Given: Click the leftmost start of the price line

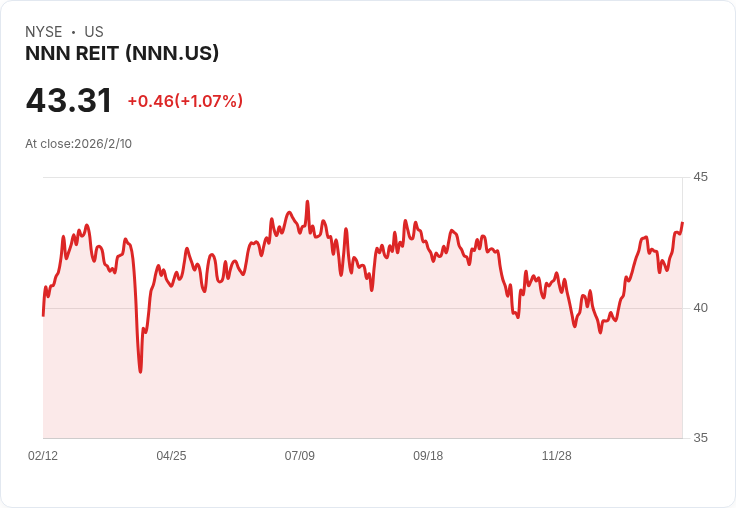Looking at the screenshot, I should (x=43, y=316).
